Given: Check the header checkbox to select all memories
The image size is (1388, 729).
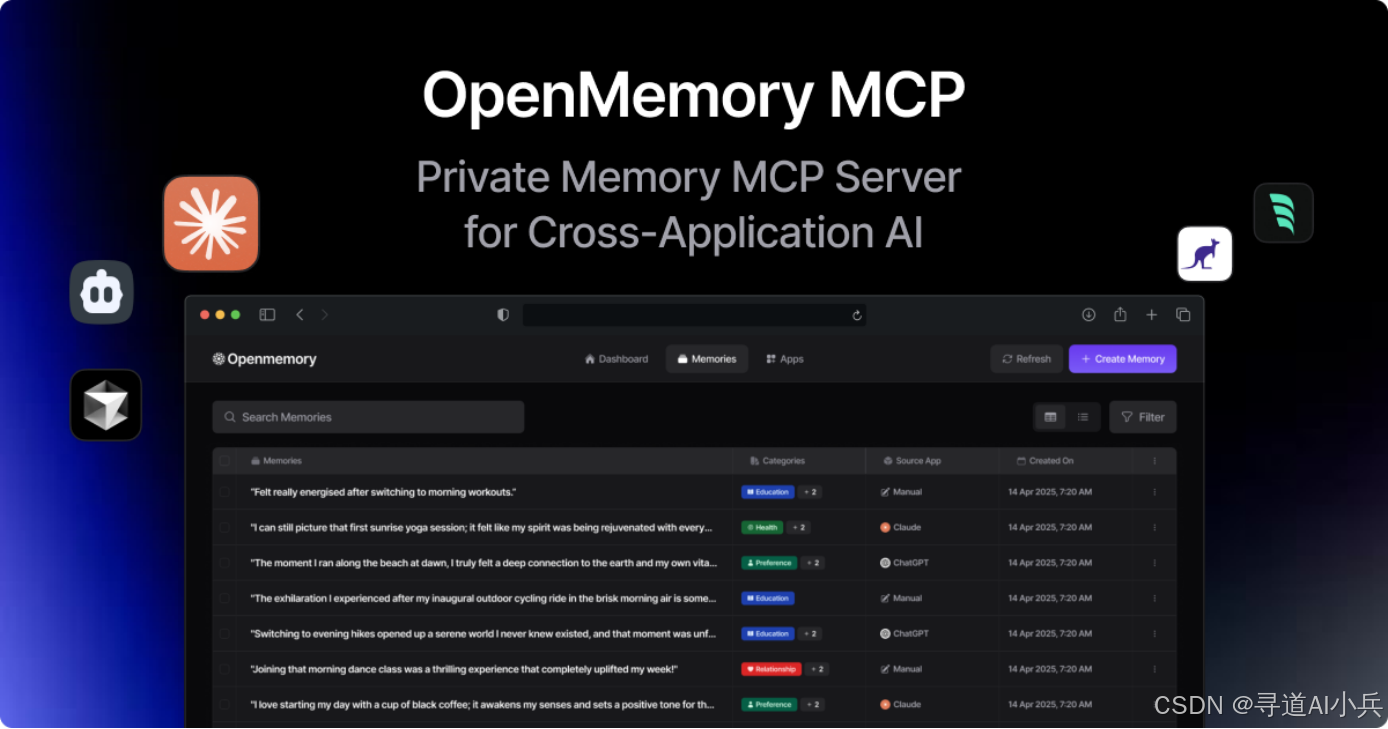Looking at the screenshot, I should coord(224,460).
